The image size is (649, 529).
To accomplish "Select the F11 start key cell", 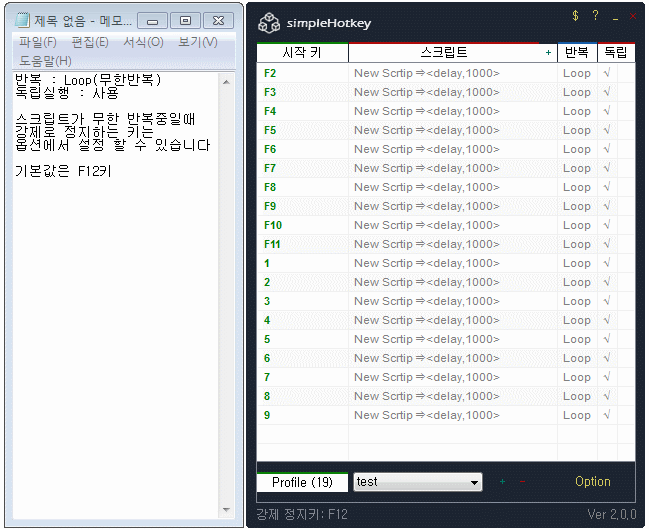I will pos(303,244).
